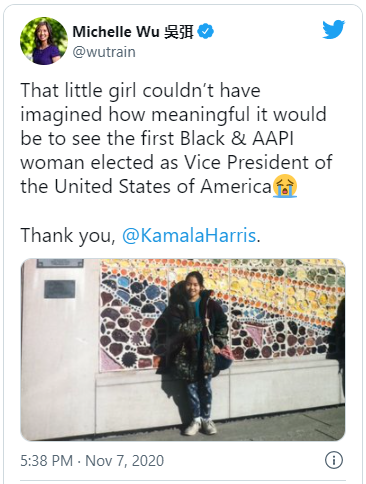Click the loudly crying face emoji

pos(285,186)
